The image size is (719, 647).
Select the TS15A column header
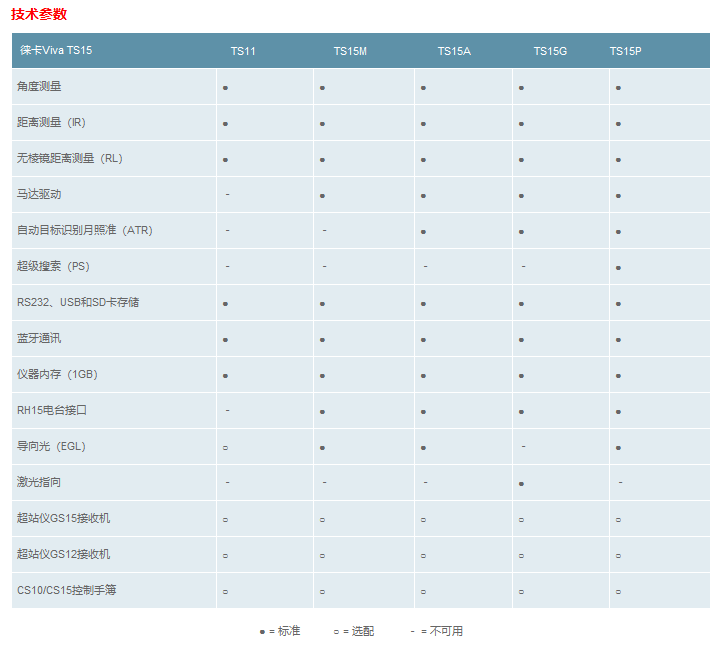pos(454,51)
